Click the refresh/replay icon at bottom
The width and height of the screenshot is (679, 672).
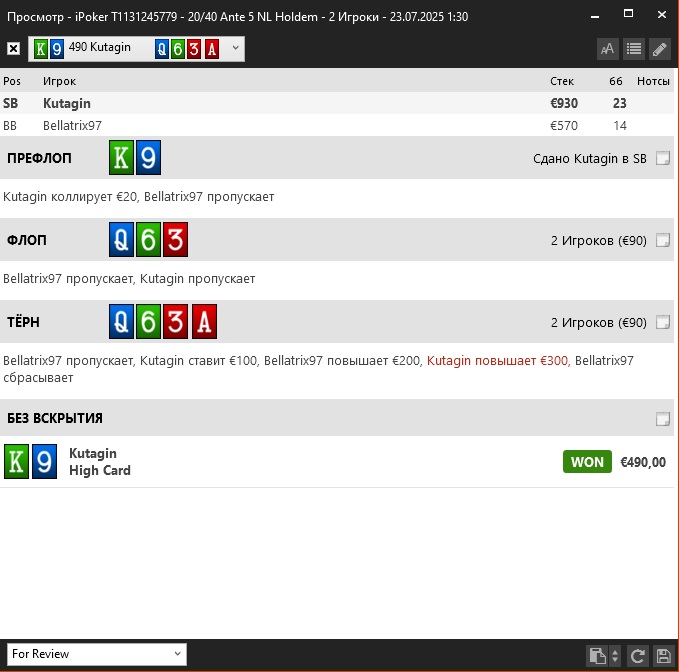[637, 656]
